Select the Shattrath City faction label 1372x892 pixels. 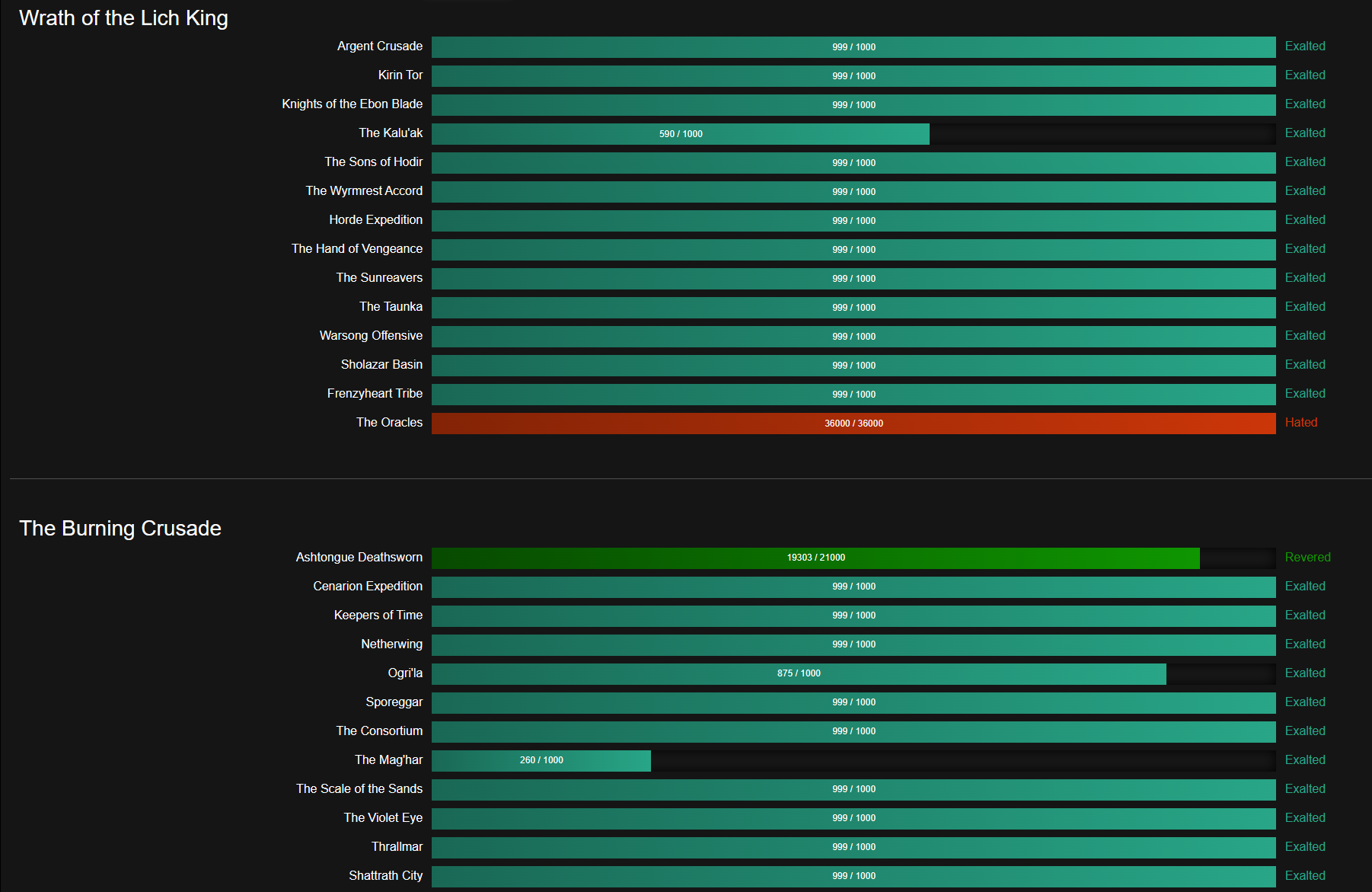click(x=385, y=876)
